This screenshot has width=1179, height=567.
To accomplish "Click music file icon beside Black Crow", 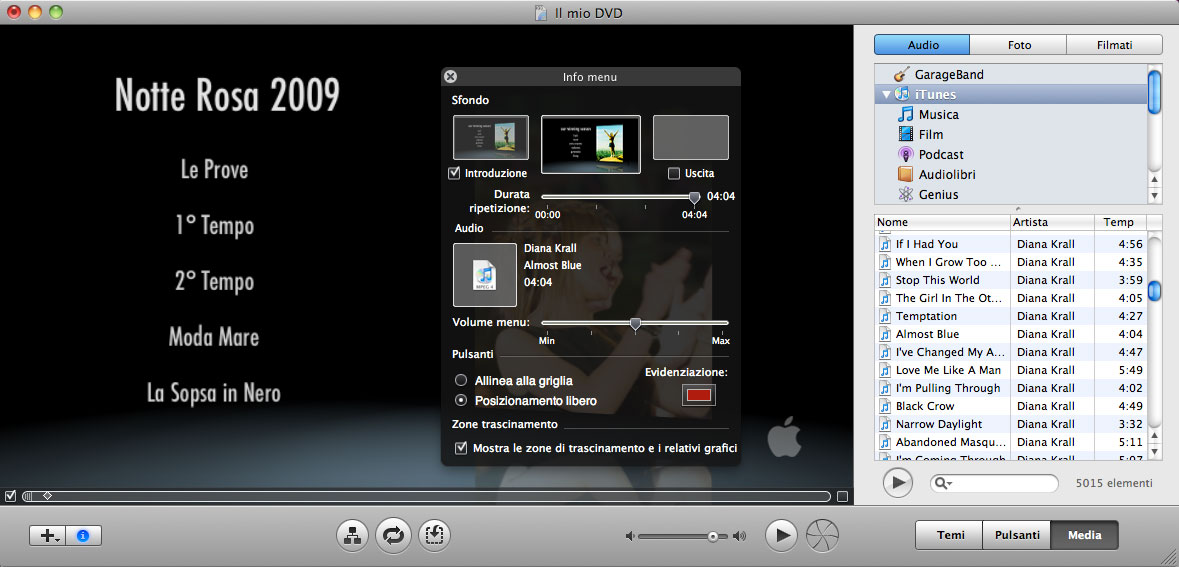I will pyautogui.click(x=885, y=406).
